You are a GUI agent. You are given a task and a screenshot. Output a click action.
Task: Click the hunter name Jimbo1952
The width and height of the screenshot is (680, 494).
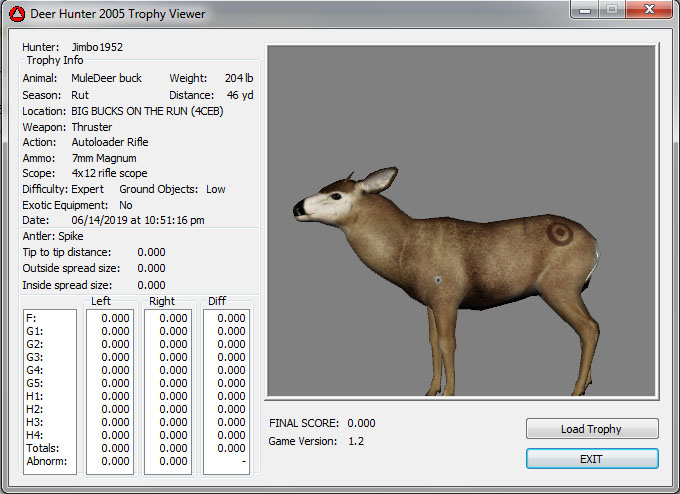[98, 47]
